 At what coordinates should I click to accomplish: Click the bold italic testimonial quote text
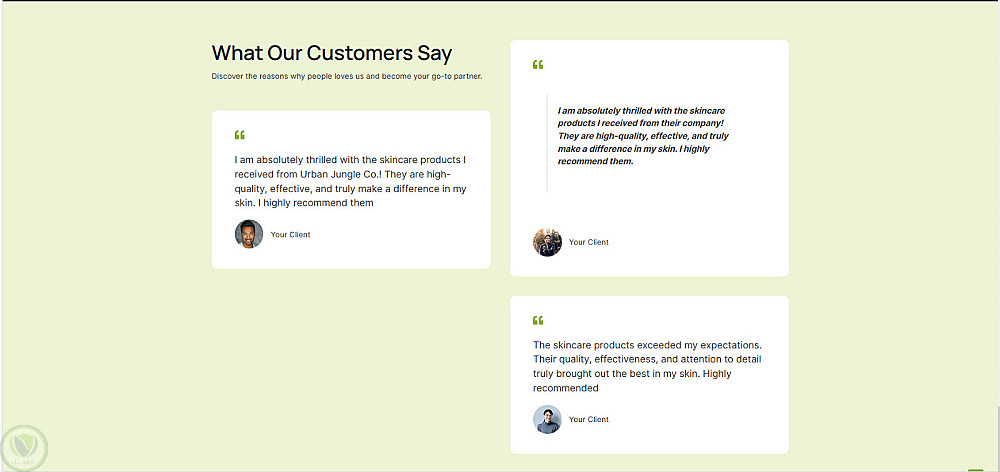[x=643, y=136]
